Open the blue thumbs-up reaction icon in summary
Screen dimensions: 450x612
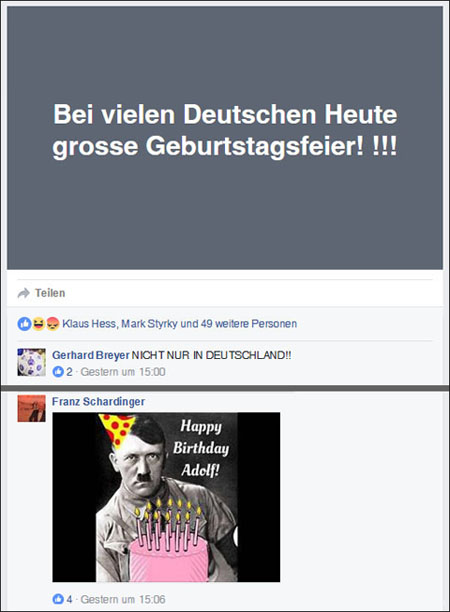tap(24, 324)
